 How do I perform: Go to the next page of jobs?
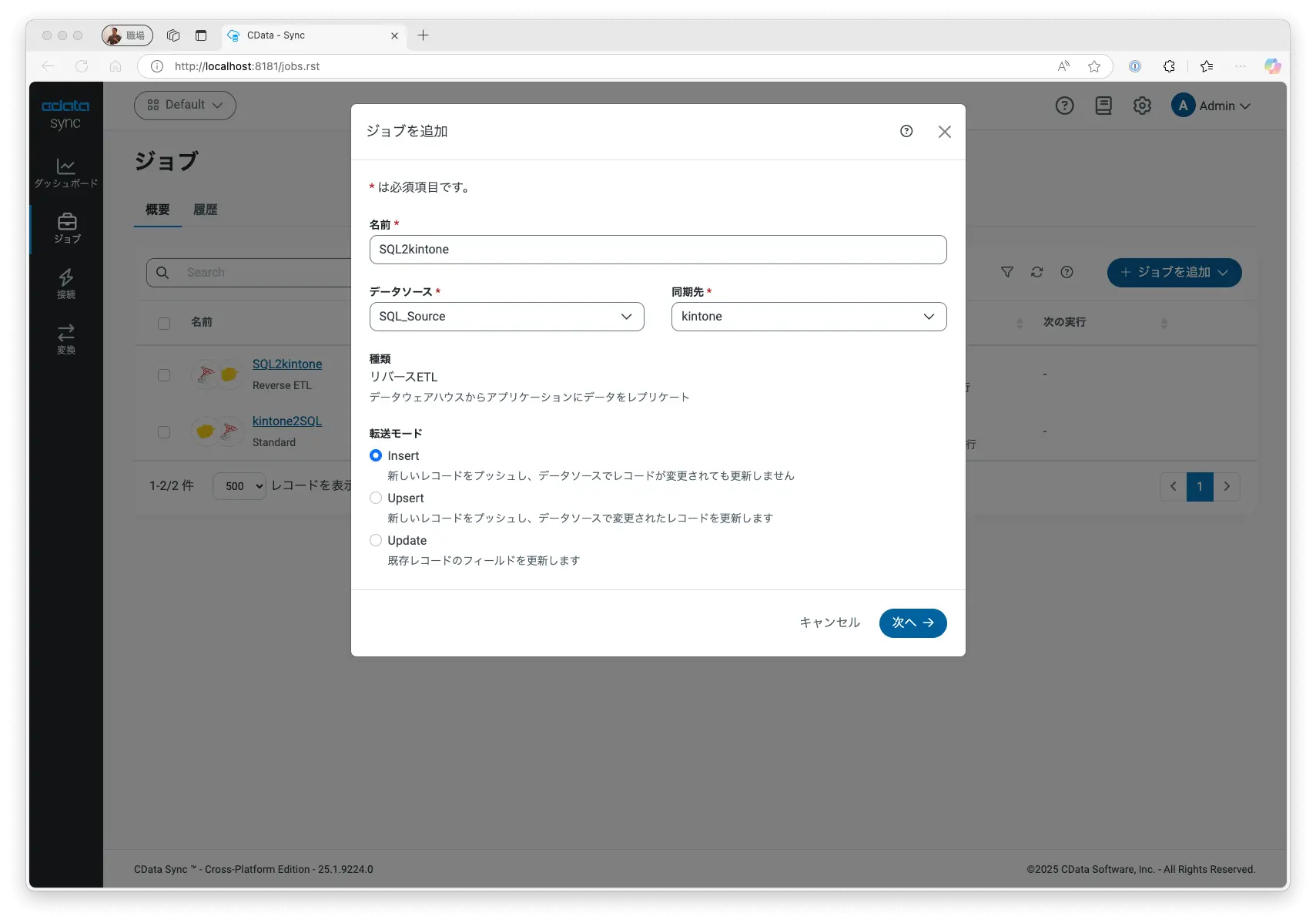click(x=1227, y=486)
